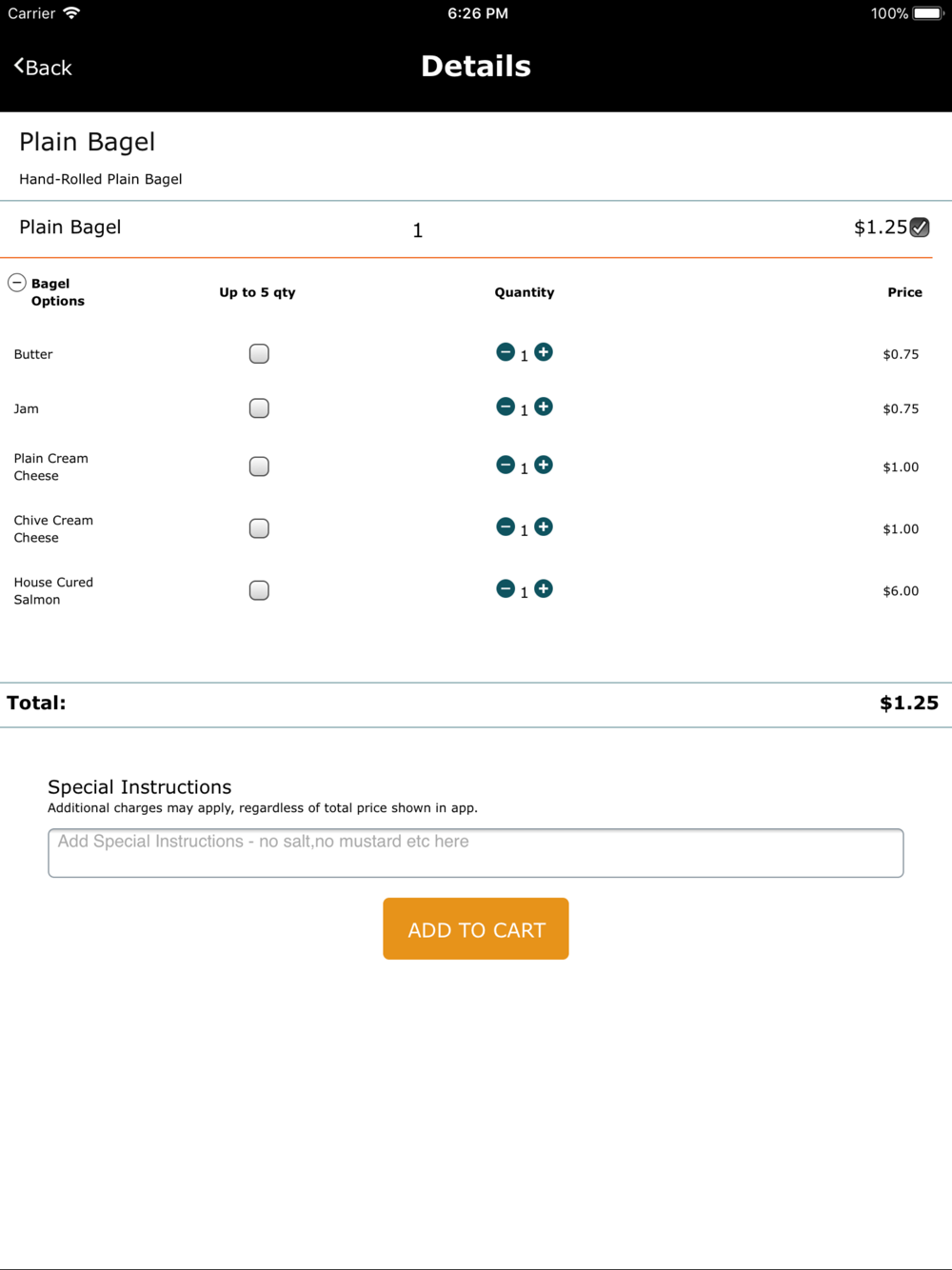Increase Chive Cream Cheese quantity
The image size is (952, 1270).
click(544, 526)
